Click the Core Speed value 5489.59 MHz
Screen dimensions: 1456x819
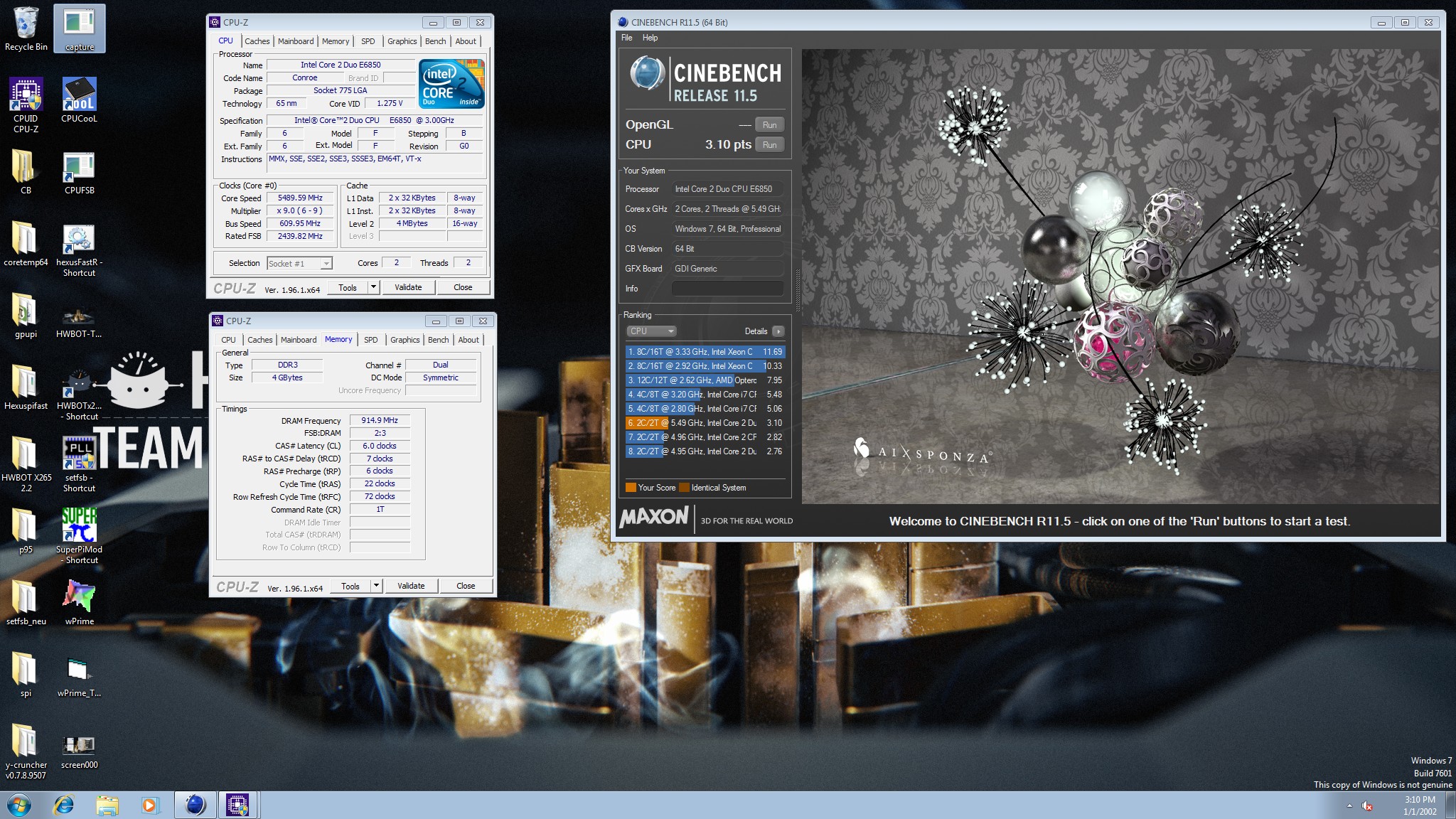click(x=301, y=198)
